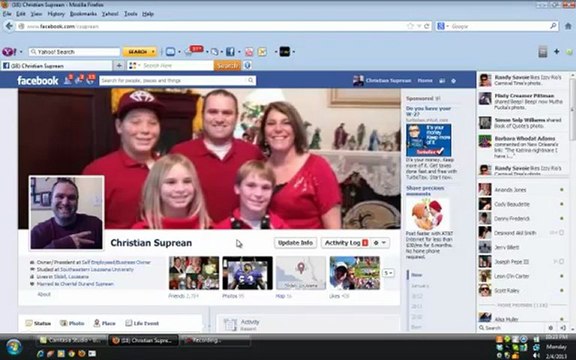Image resolution: width=576 pixels, height=360 pixels.
Task: Open the Help menu
Action: 148,14
